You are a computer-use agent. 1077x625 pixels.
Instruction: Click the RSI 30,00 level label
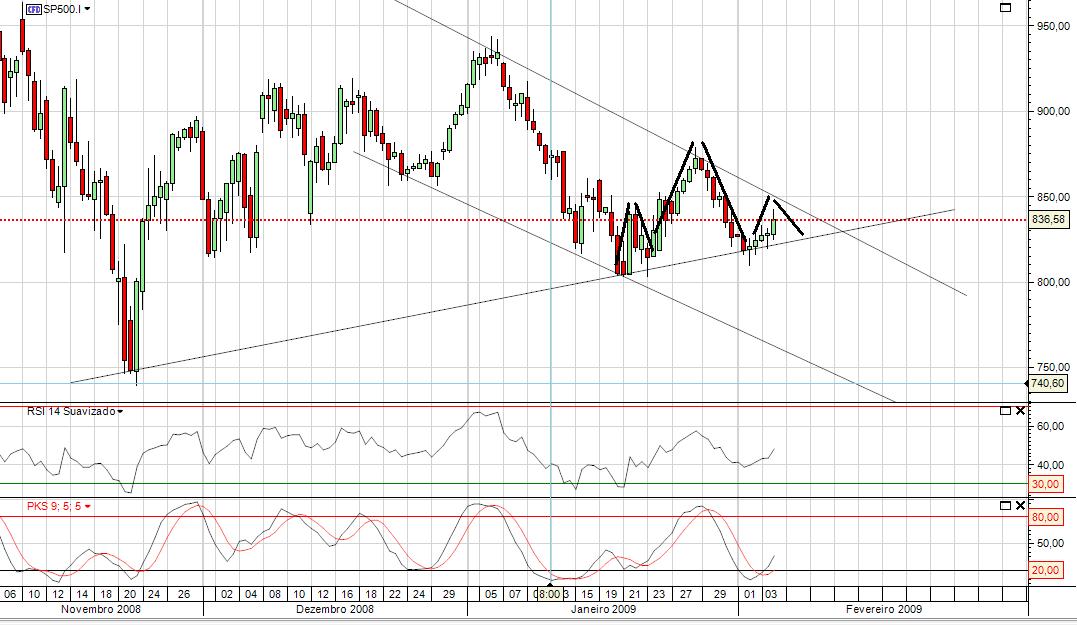click(x=1046, y=484)
